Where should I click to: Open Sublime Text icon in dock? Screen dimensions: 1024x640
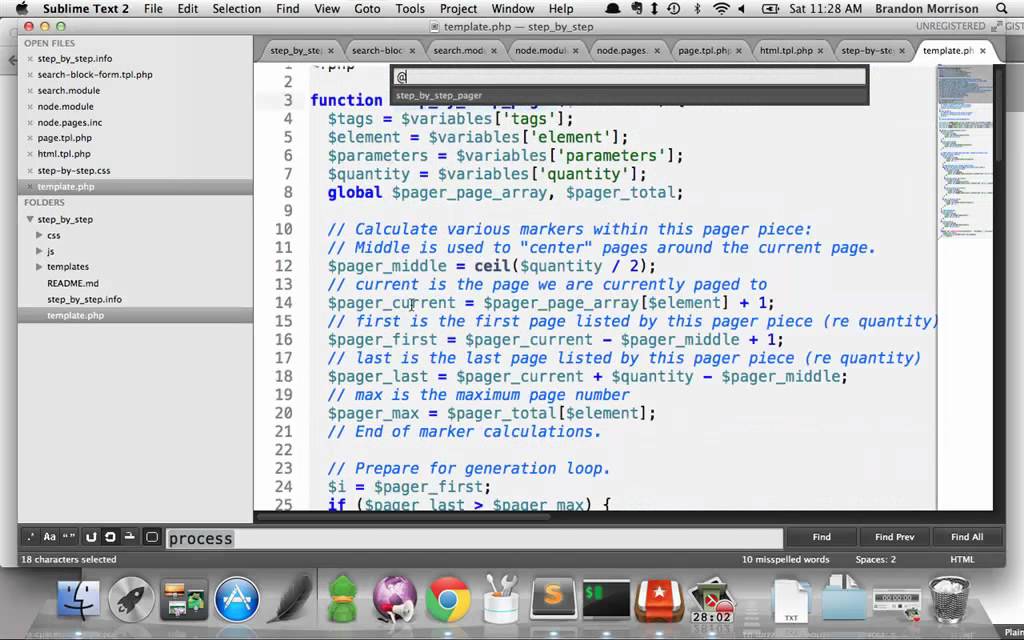pyautogui.click(x=553, y=598)
